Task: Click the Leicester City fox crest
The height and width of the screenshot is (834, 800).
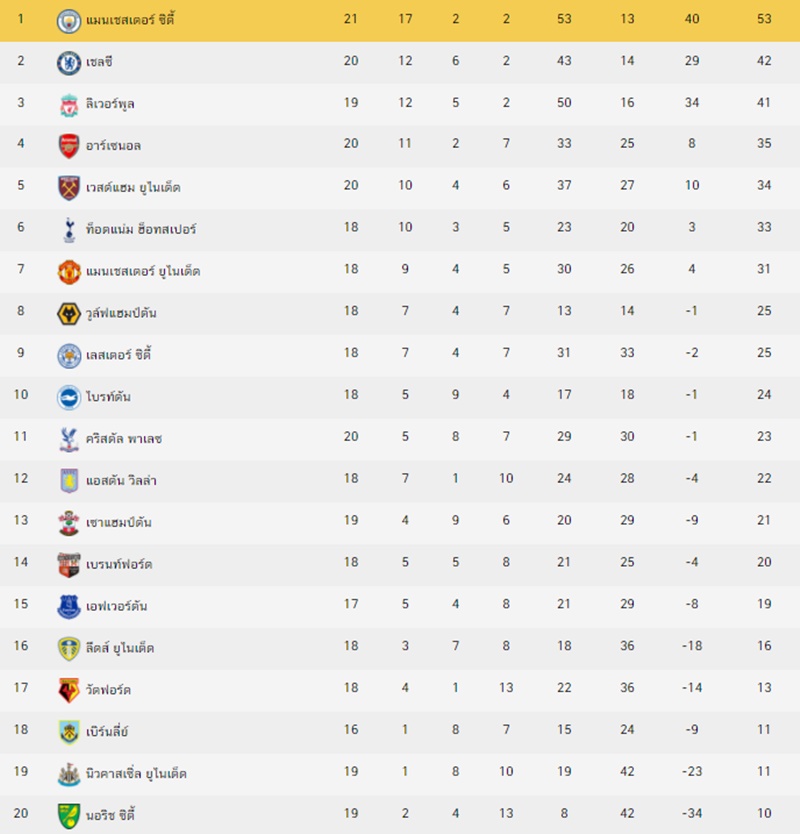Action: pos(69,355)
